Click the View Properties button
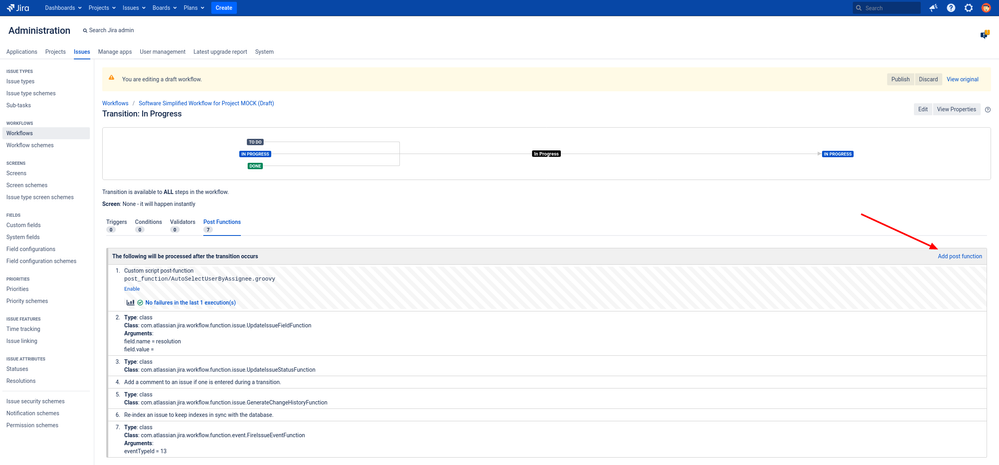This screenshot has width=999, height=465. tap(956, 110)
